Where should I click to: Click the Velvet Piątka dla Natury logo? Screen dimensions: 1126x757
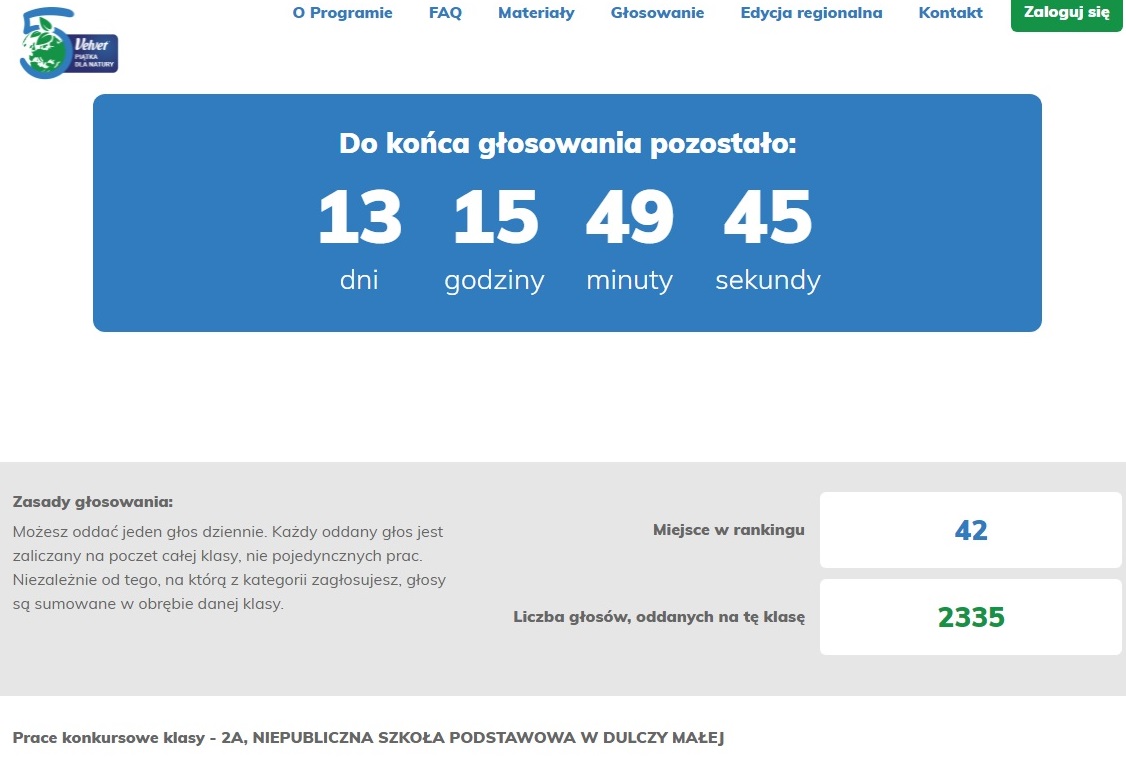pyautogui.click(x=68, y=46)
